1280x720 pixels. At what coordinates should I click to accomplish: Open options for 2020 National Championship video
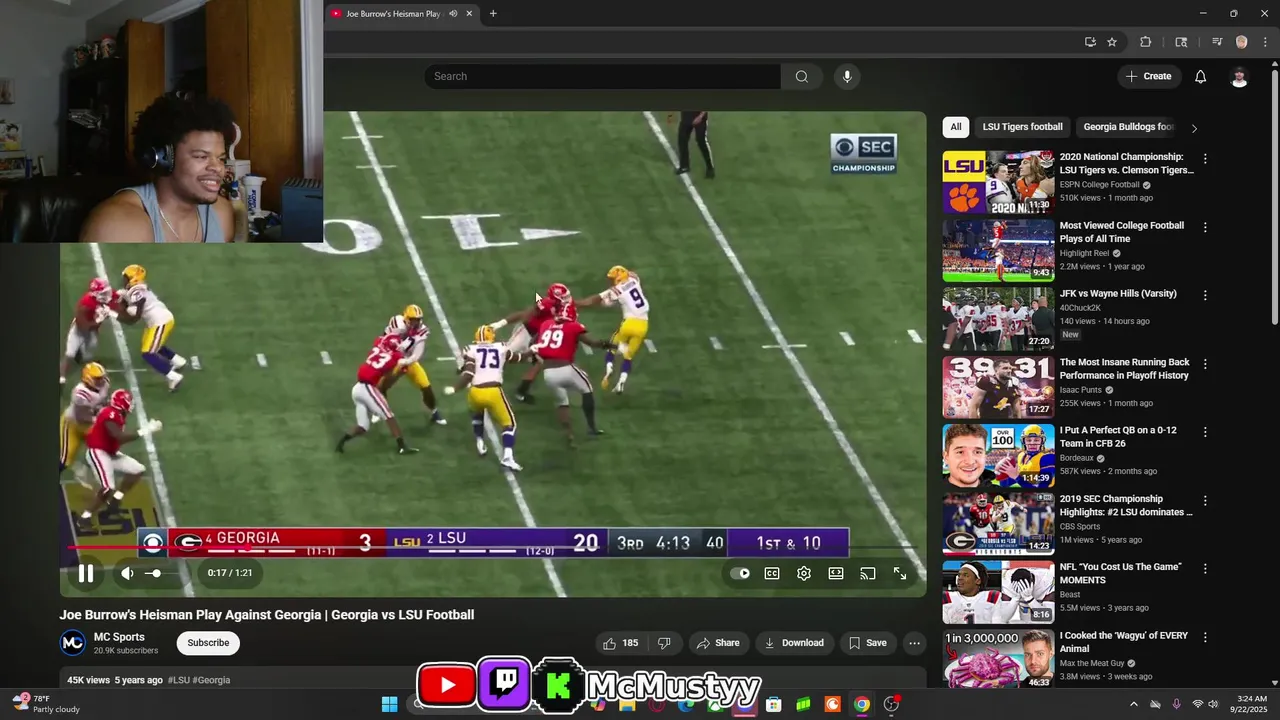click(1205, 159)
